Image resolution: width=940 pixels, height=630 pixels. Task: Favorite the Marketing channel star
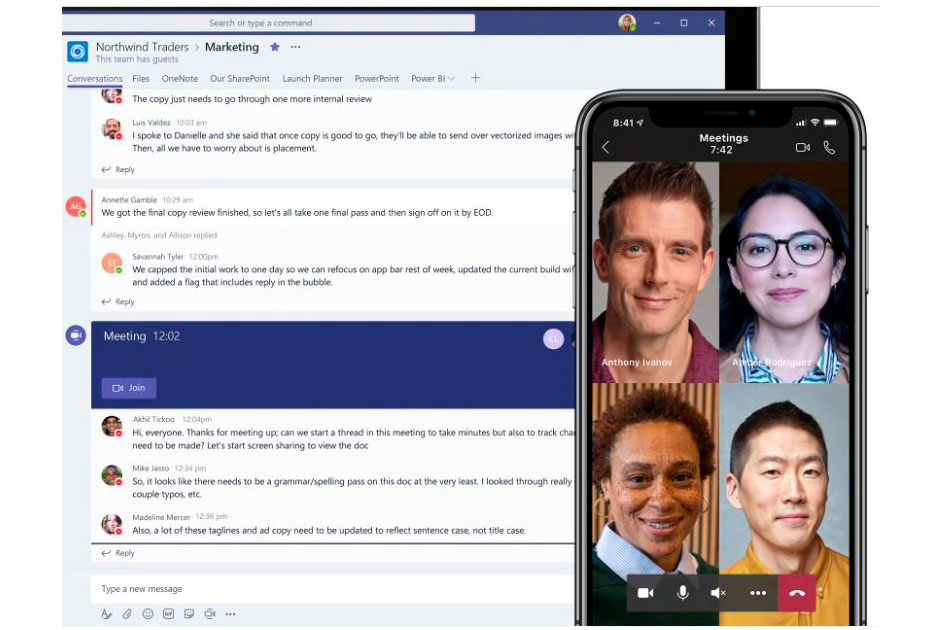tap(275, 47)
